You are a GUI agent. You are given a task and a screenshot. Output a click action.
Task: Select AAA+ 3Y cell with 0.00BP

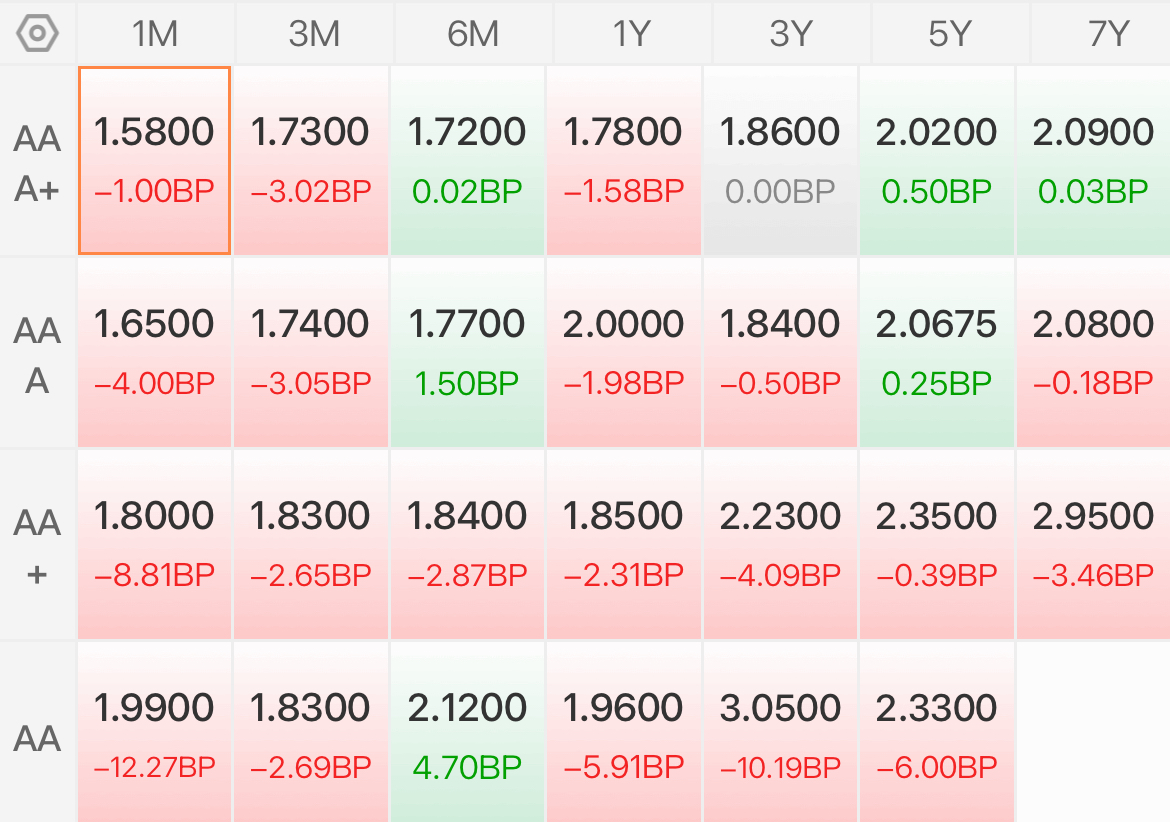780,160
